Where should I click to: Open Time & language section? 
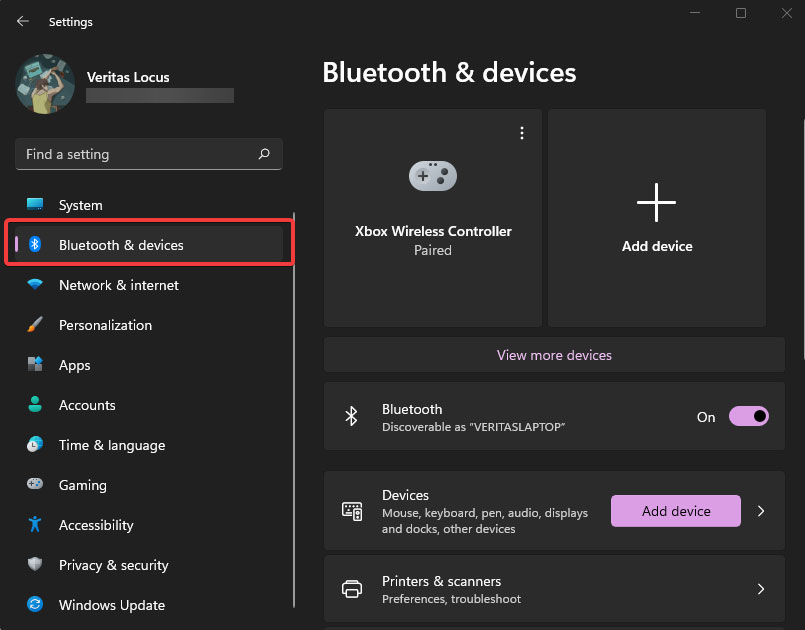click(x=111, y=445)
